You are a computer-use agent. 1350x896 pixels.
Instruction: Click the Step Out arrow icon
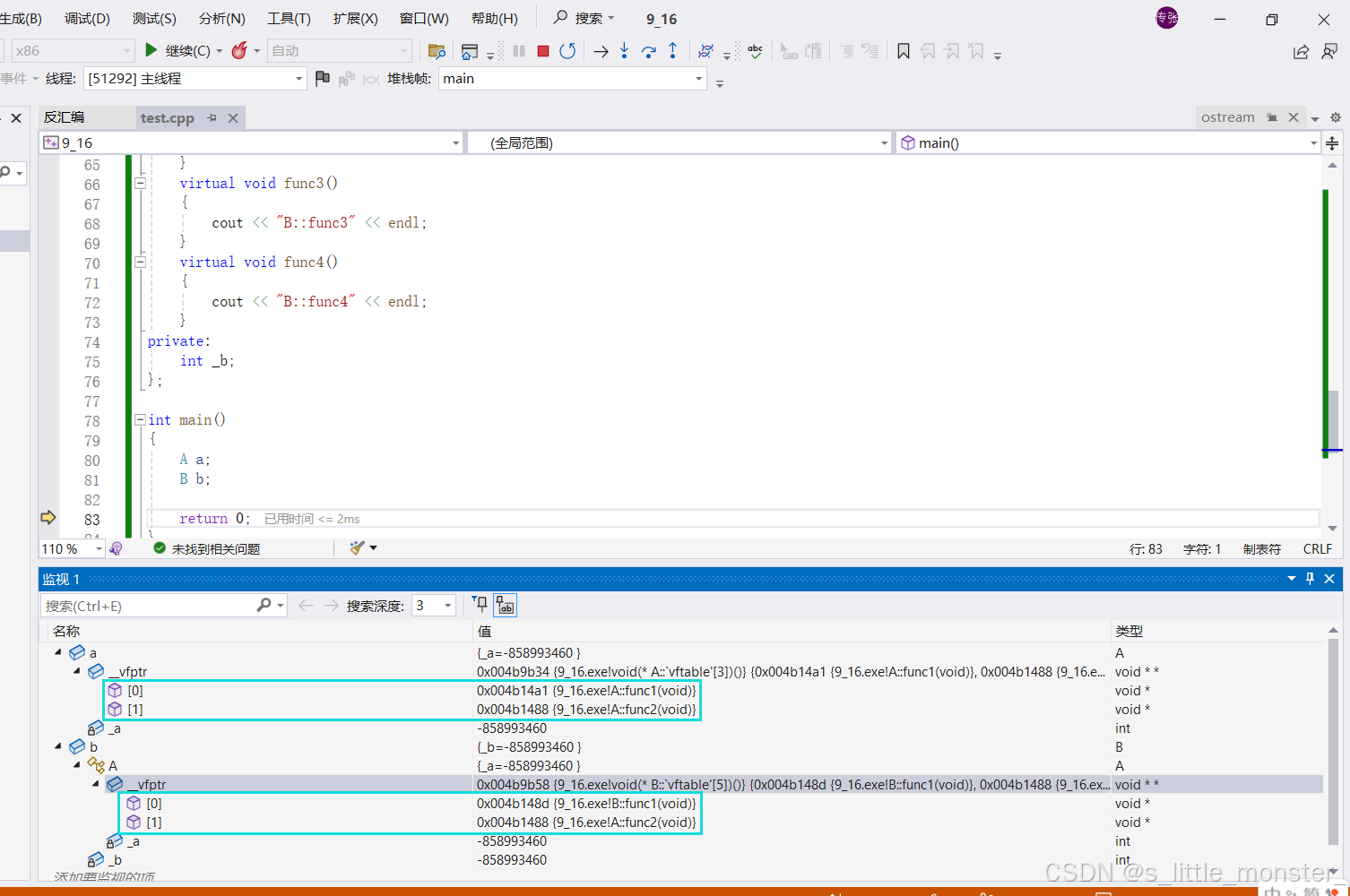point(672,51)
